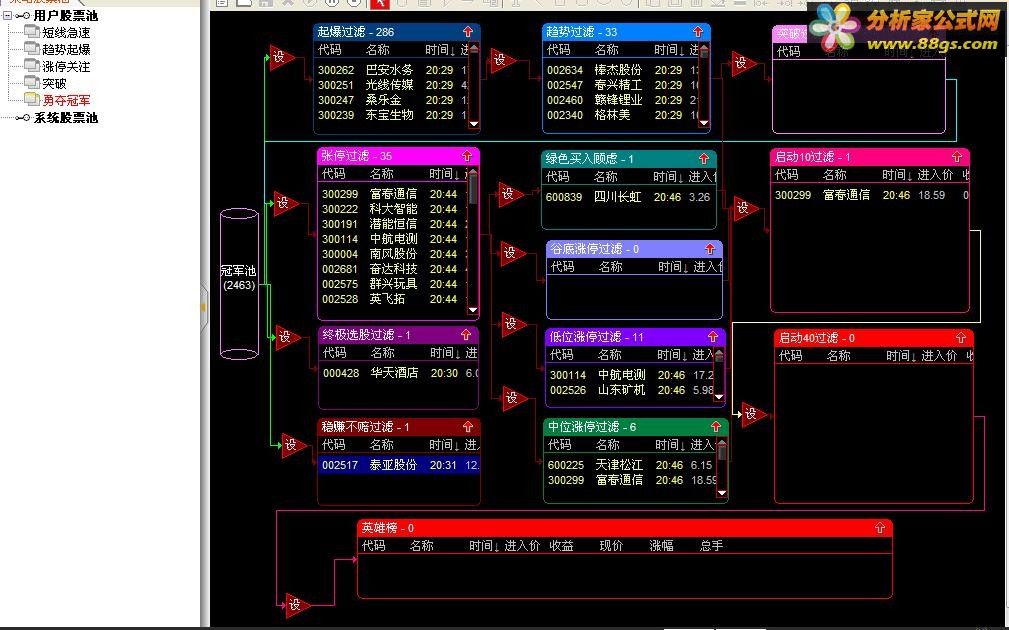Collapse the 用户股票池 tree node
The image size is (1009, 630).
7,15
